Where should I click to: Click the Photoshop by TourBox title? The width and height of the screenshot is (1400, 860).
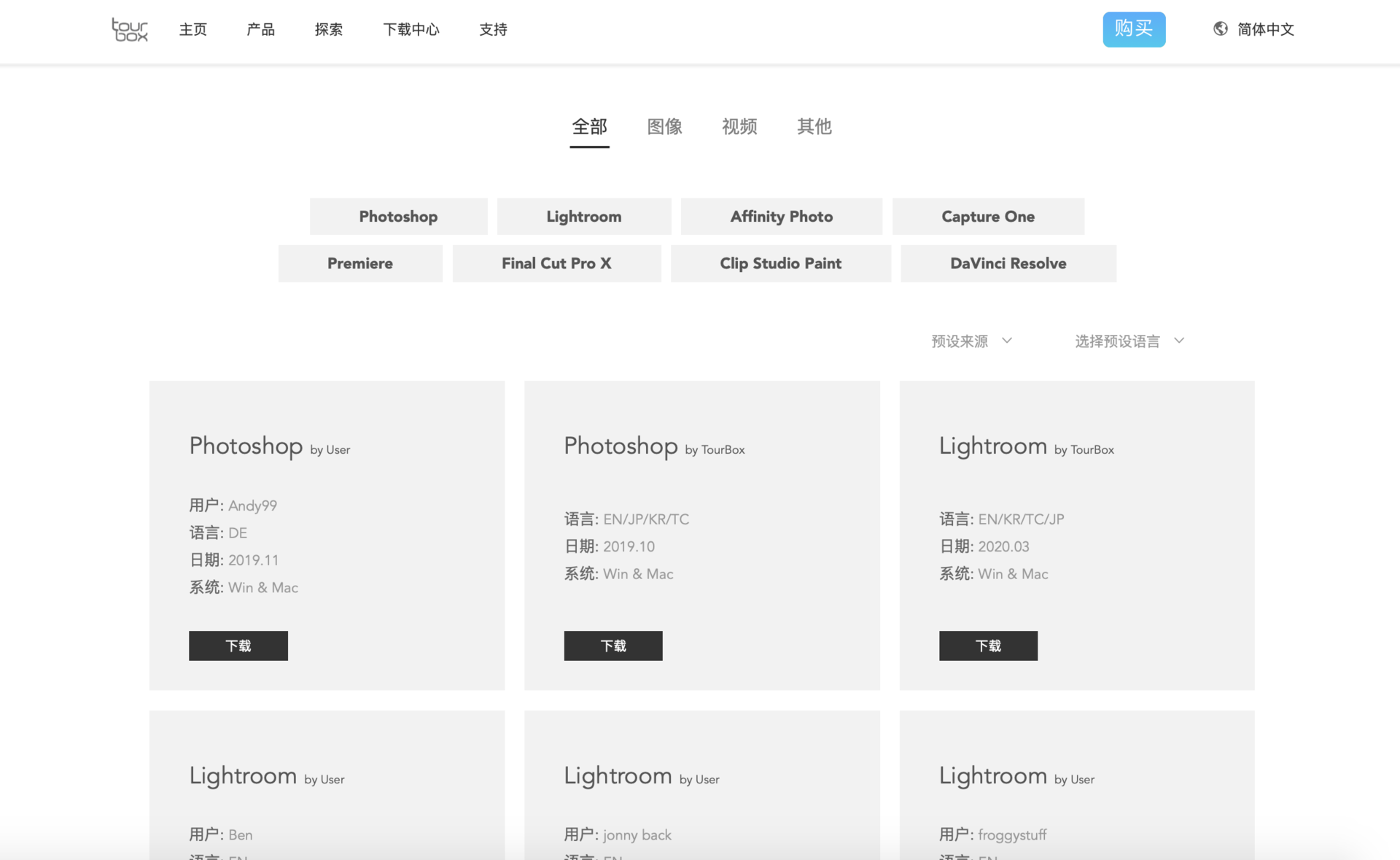click(654, 446)
